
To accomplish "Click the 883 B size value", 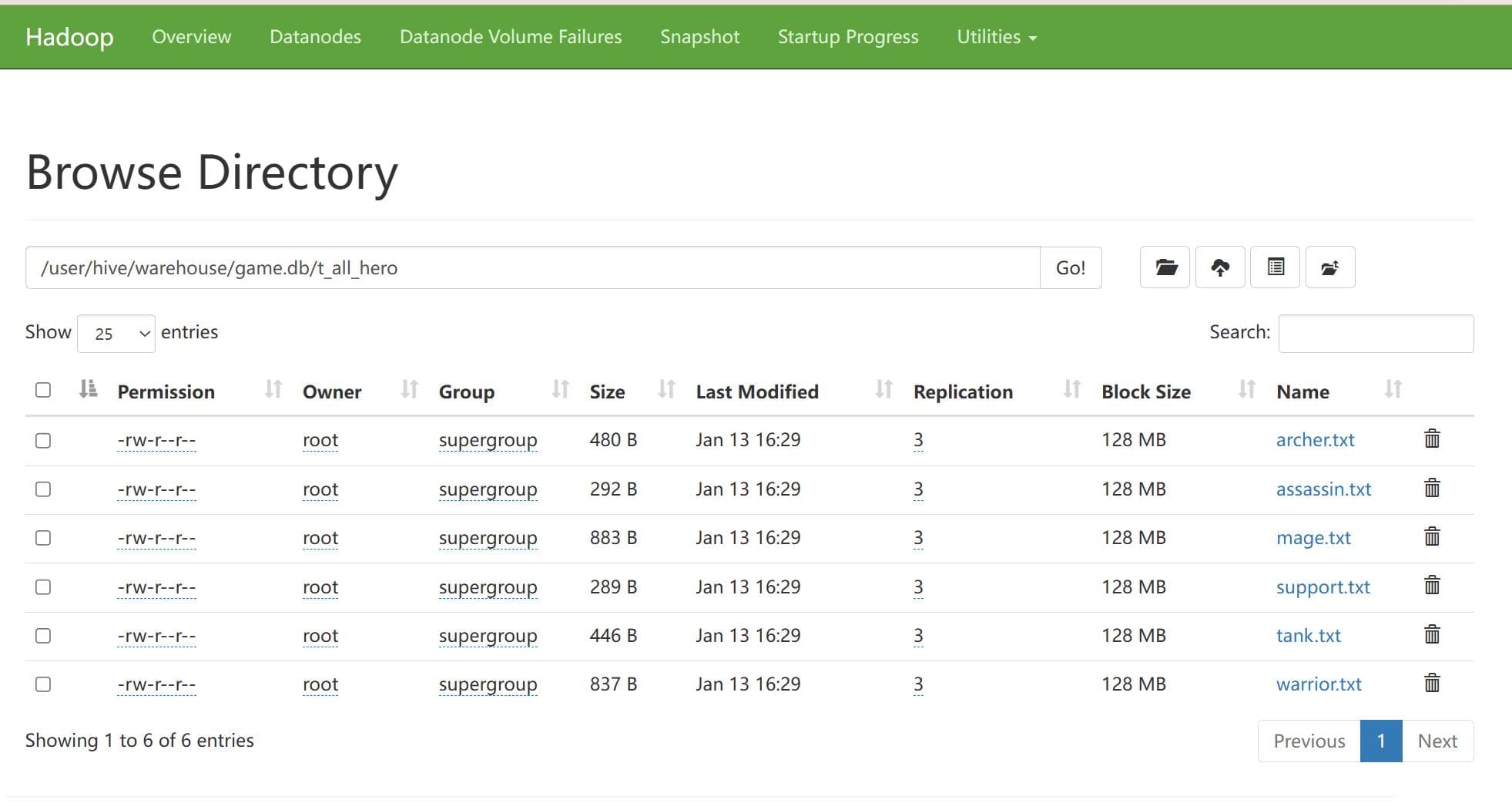I will [613, 538].
